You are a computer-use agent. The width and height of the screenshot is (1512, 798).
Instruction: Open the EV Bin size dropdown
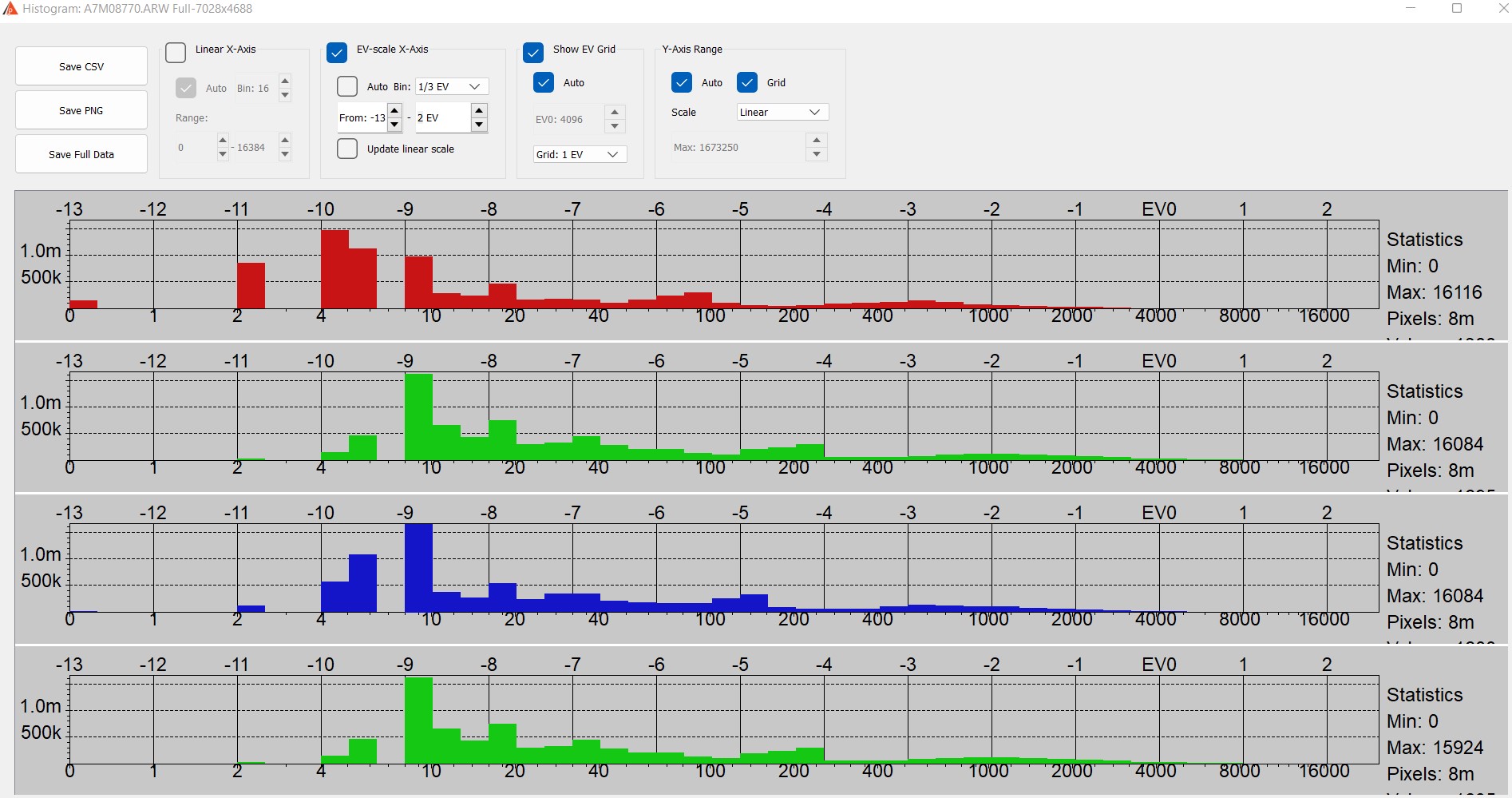452,86
